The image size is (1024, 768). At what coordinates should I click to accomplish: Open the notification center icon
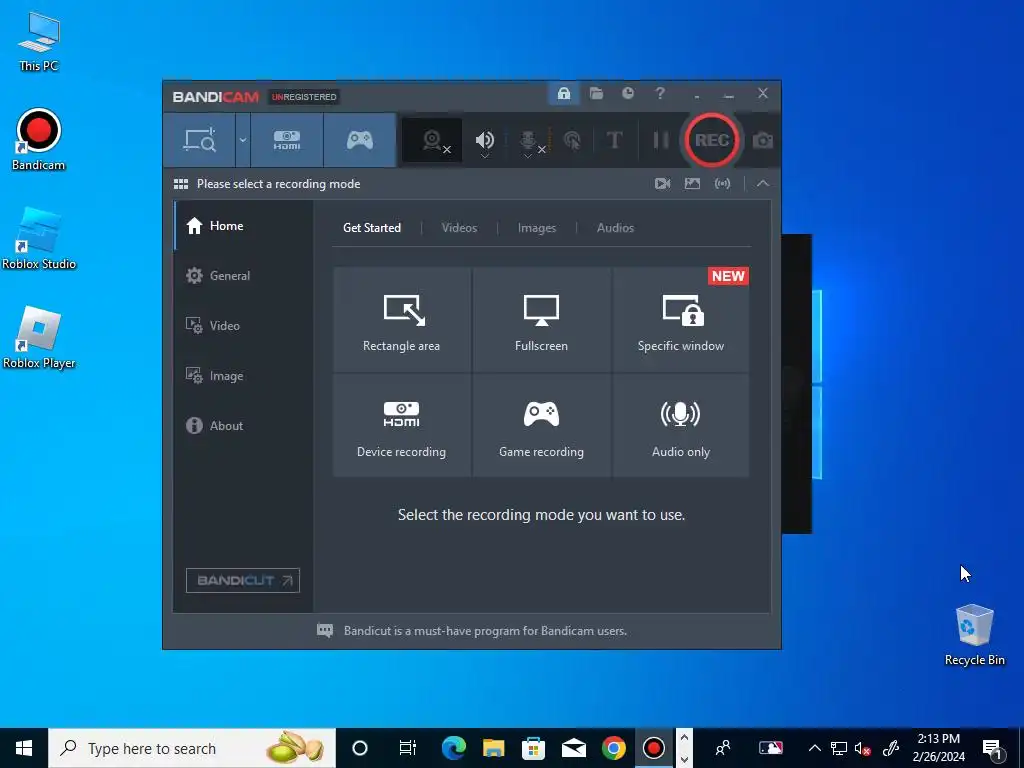[992, 748]
